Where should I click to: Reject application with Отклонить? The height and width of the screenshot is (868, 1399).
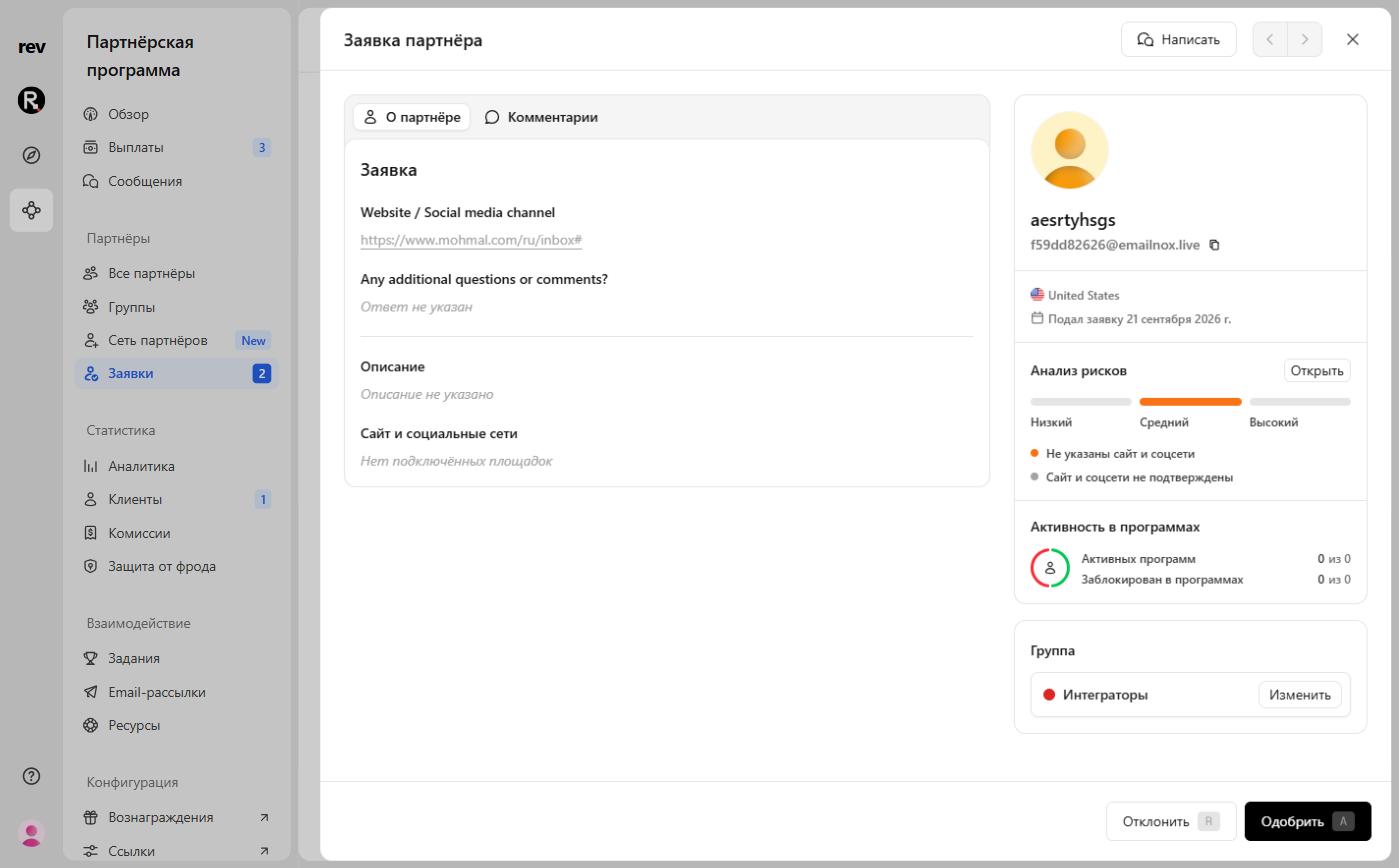click(1171, 822)
